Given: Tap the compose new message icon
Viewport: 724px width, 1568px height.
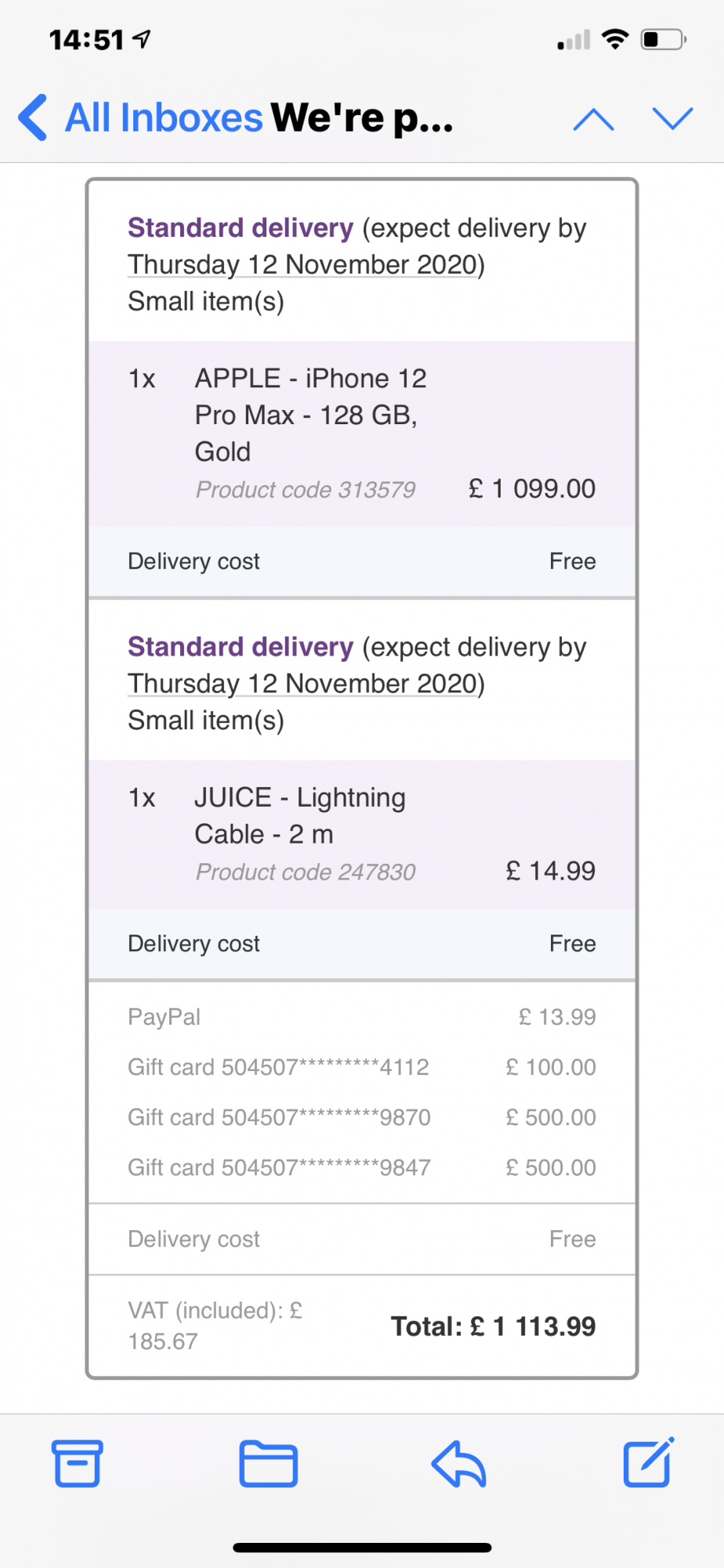Looking at the screenshot, I should point(649,1462).
